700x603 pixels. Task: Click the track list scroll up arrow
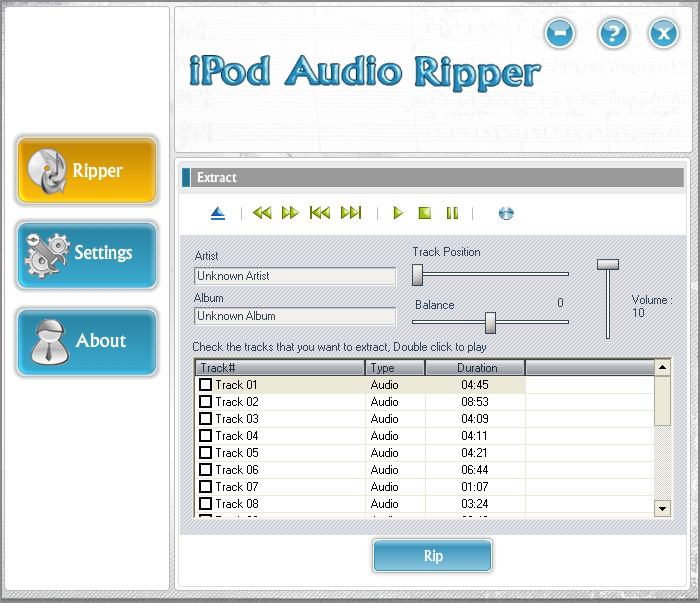[662, 367]
